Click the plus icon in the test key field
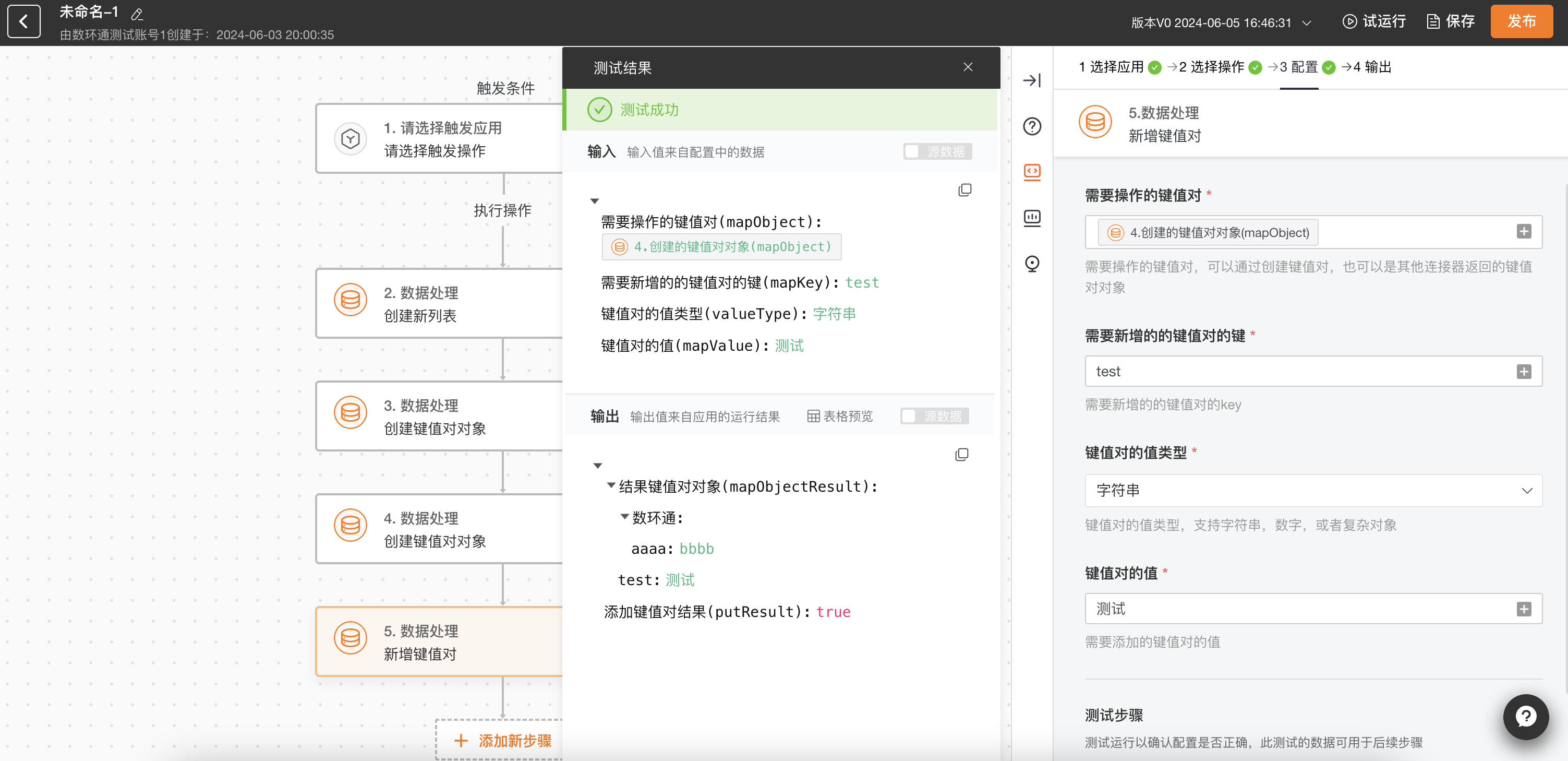Image resolution: width=1568 pixels, height=761 pixels. pyautogui.click(x=1524, y=372)
